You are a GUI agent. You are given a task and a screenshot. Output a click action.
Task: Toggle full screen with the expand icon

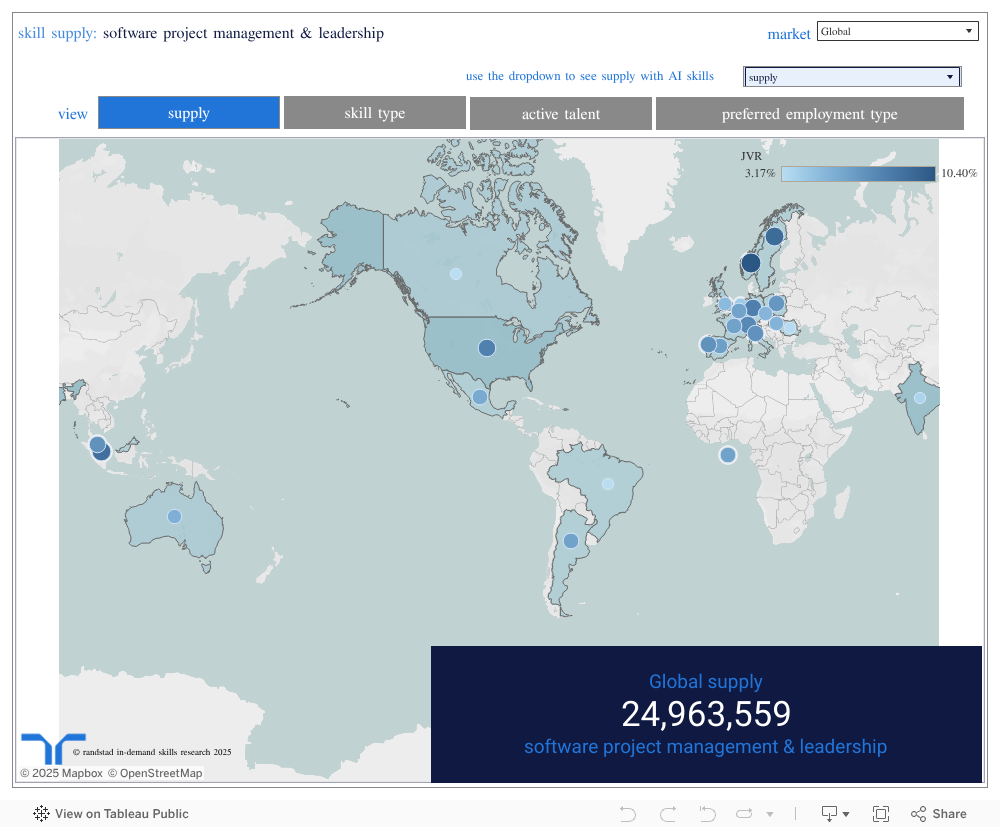point(881,813)
